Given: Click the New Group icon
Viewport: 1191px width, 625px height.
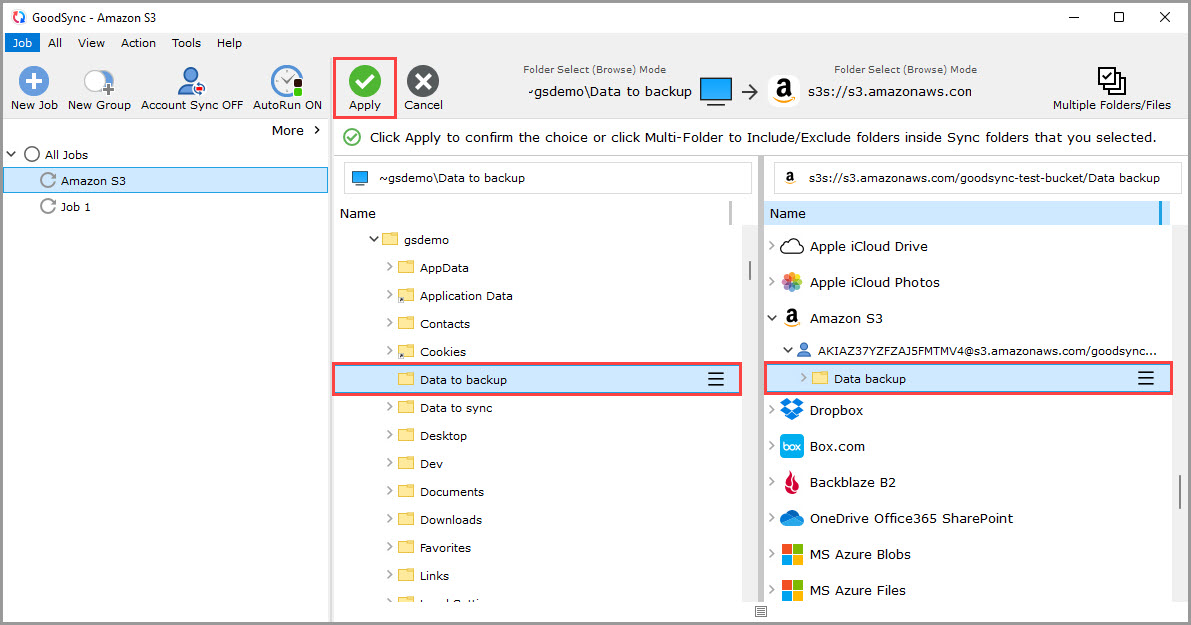Looking at the screenshot, I should (x=99, y=82).
